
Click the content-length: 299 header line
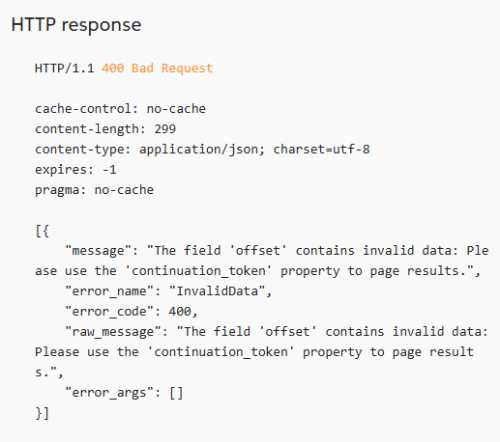105,129
